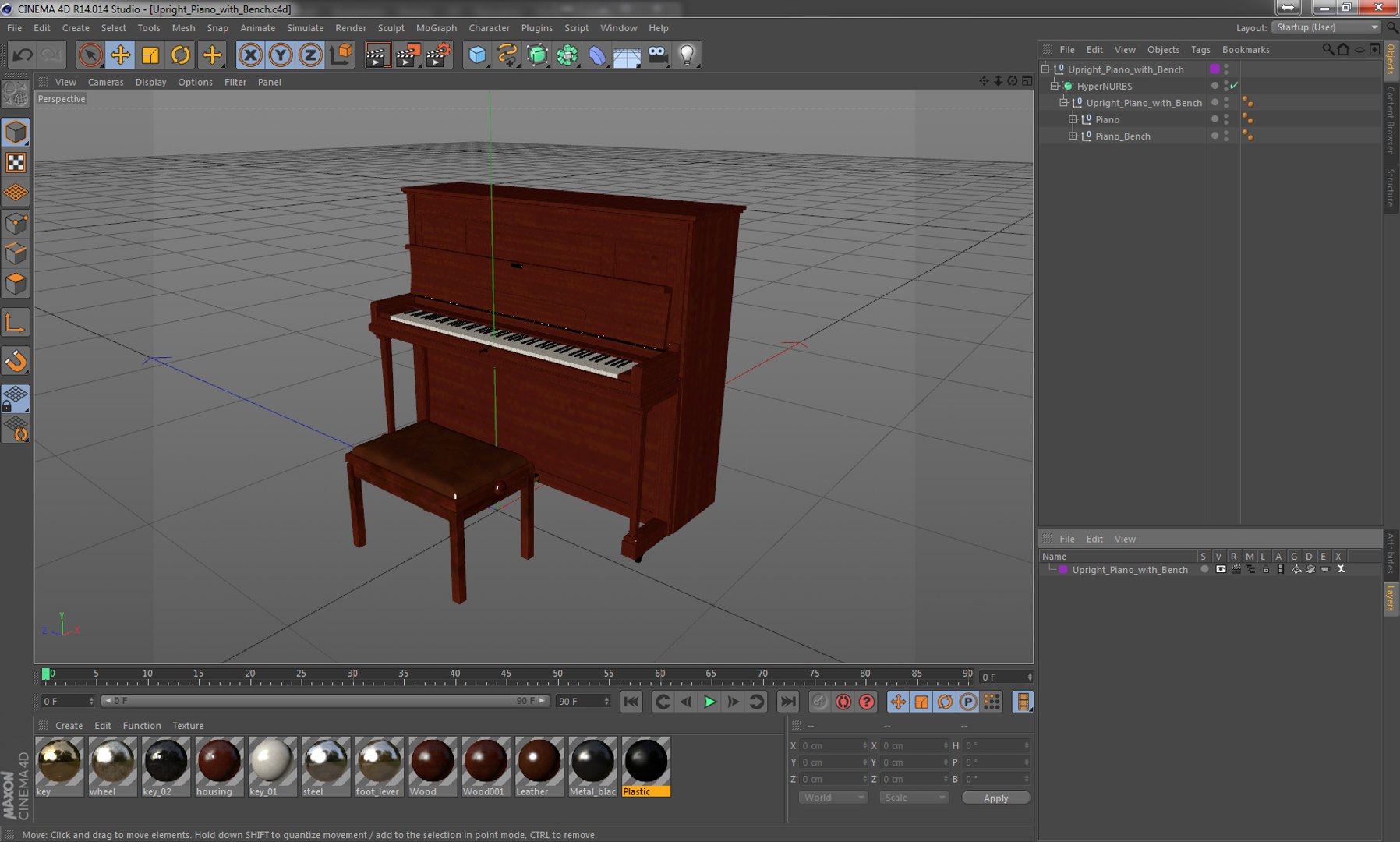Select the Plastic material
The width and height of the screenshot is (1400, 842).
click(645, 766)
